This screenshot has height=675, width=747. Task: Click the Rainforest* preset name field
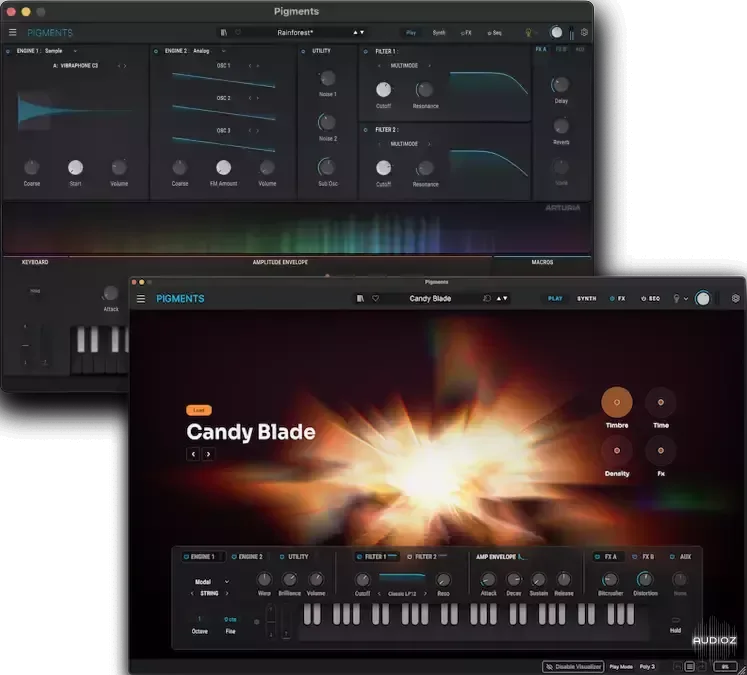pos(295,32)
